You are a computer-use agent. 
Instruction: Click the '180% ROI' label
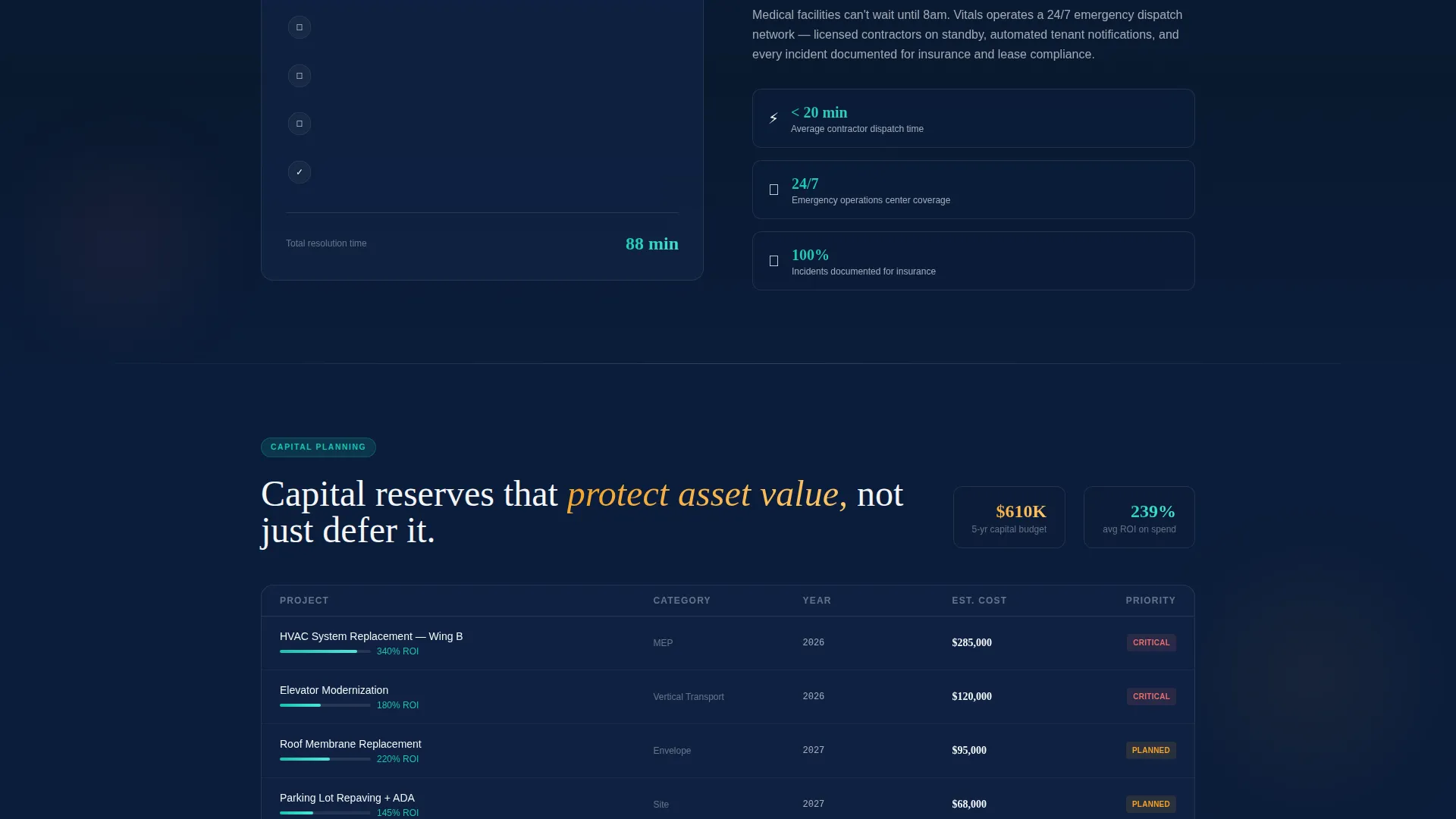coord(397,705)
